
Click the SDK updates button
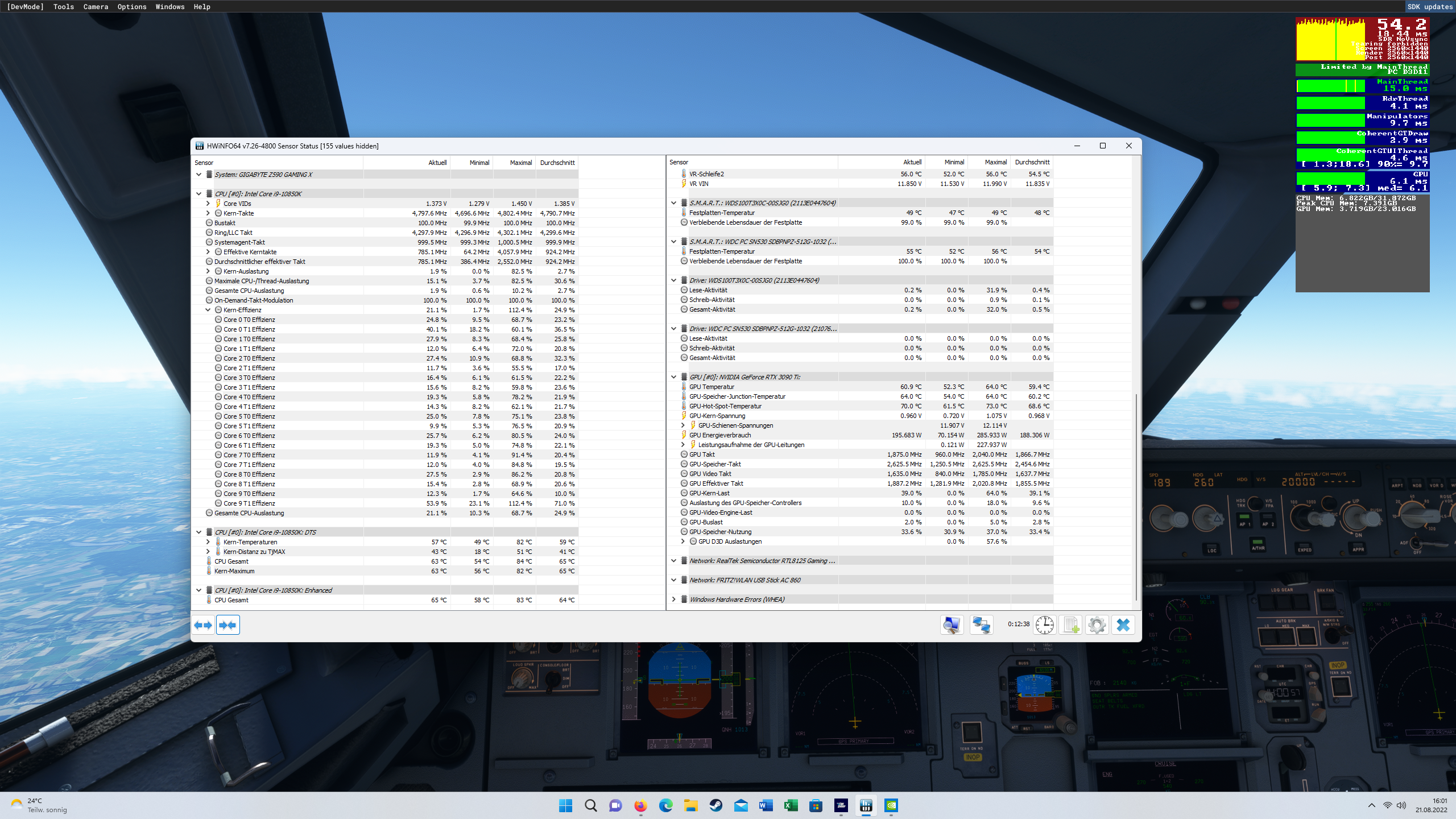[1430, 7]
